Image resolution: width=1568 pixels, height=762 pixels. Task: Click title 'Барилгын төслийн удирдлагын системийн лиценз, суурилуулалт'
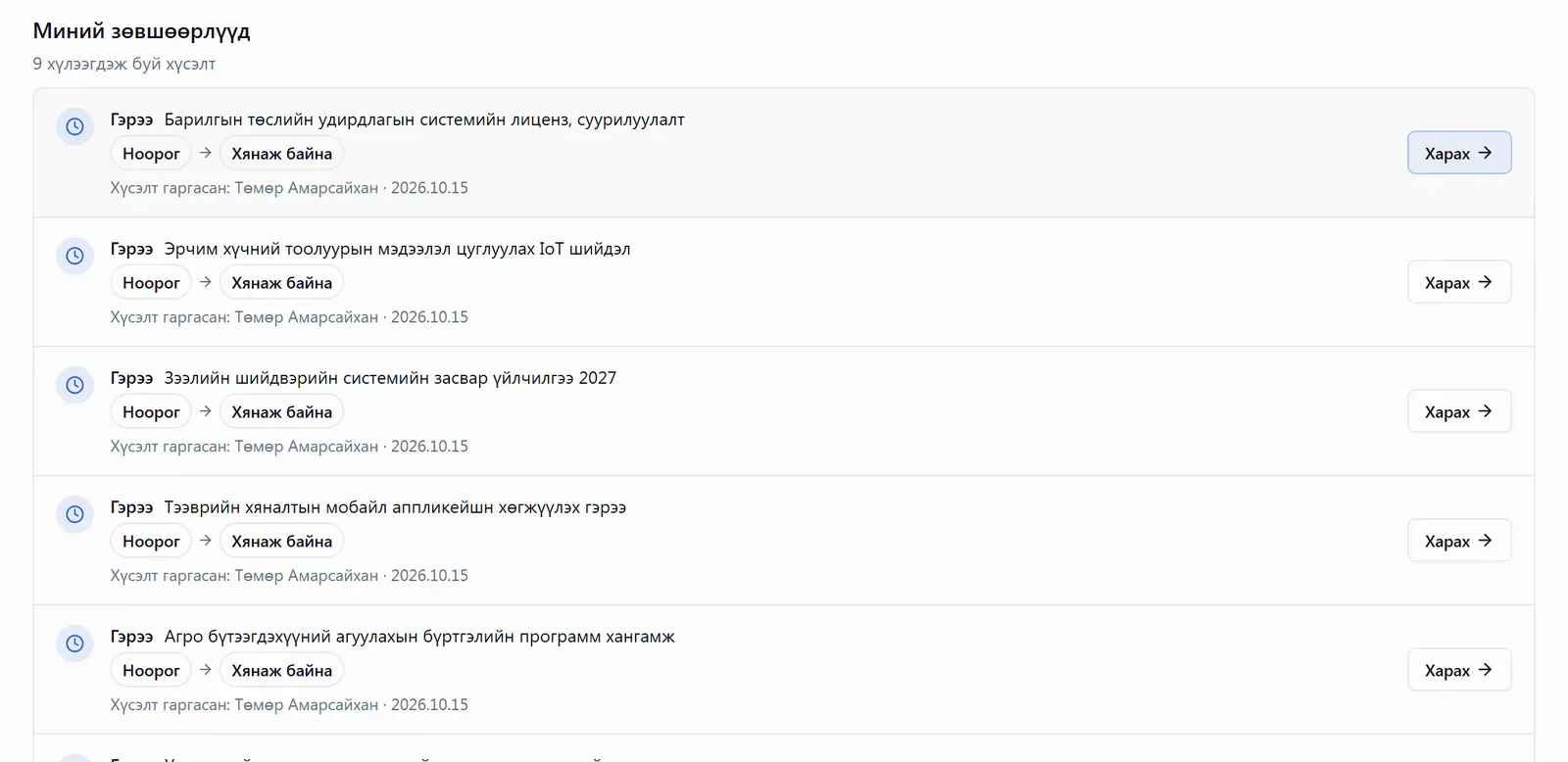coord(424,119)
